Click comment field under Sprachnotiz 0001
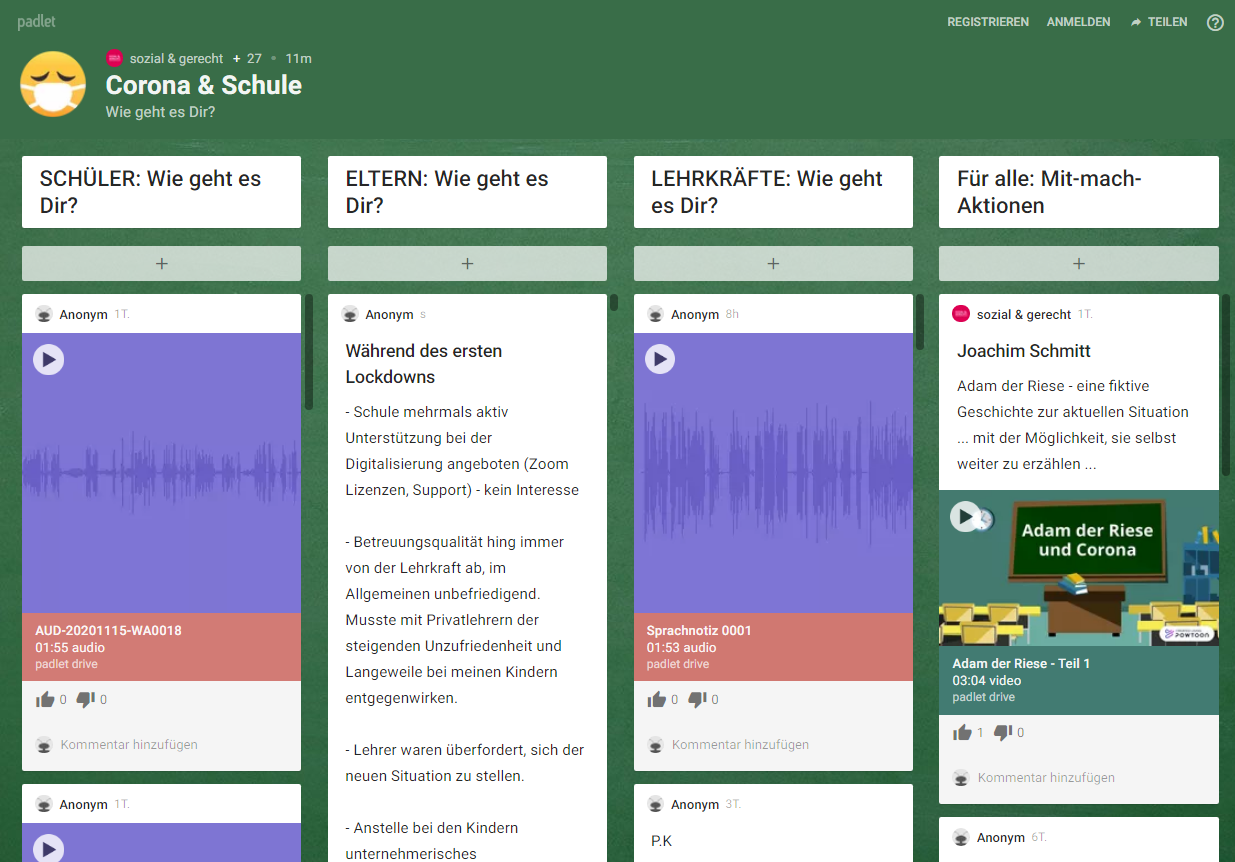Viewport: 1235px width, 862px height. (740, 745)
